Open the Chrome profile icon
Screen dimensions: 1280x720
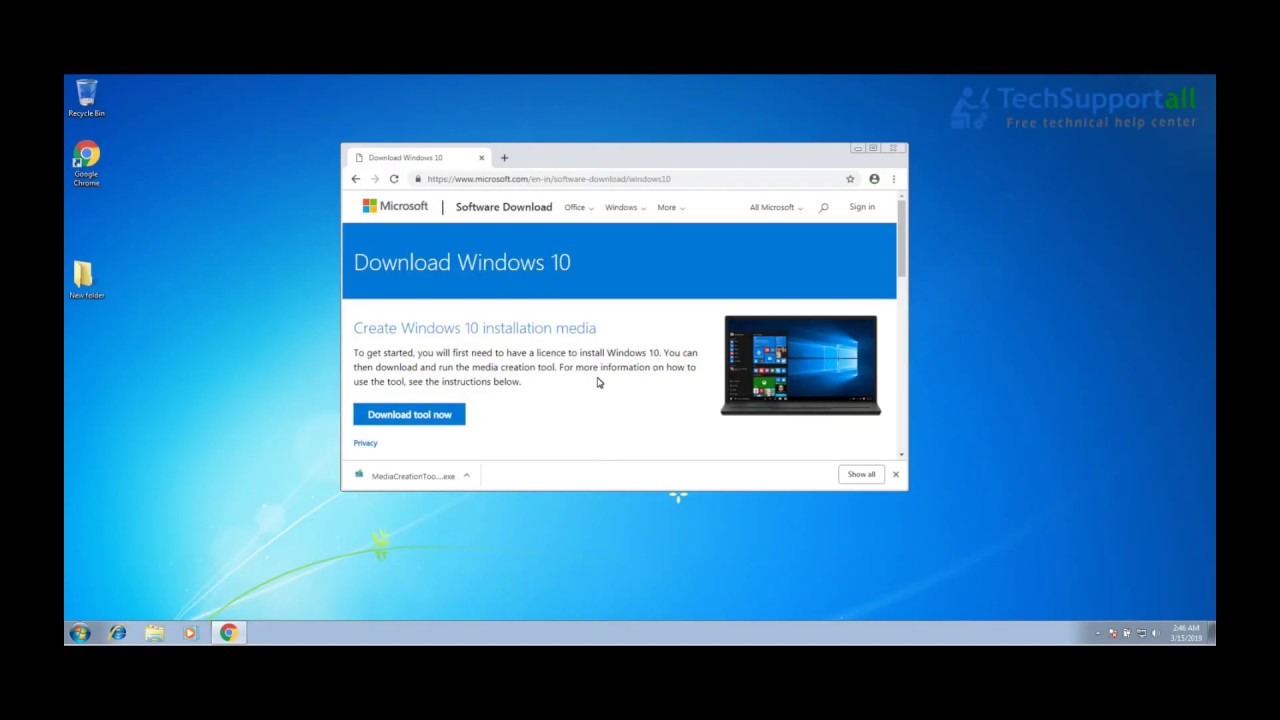[874, 179]
